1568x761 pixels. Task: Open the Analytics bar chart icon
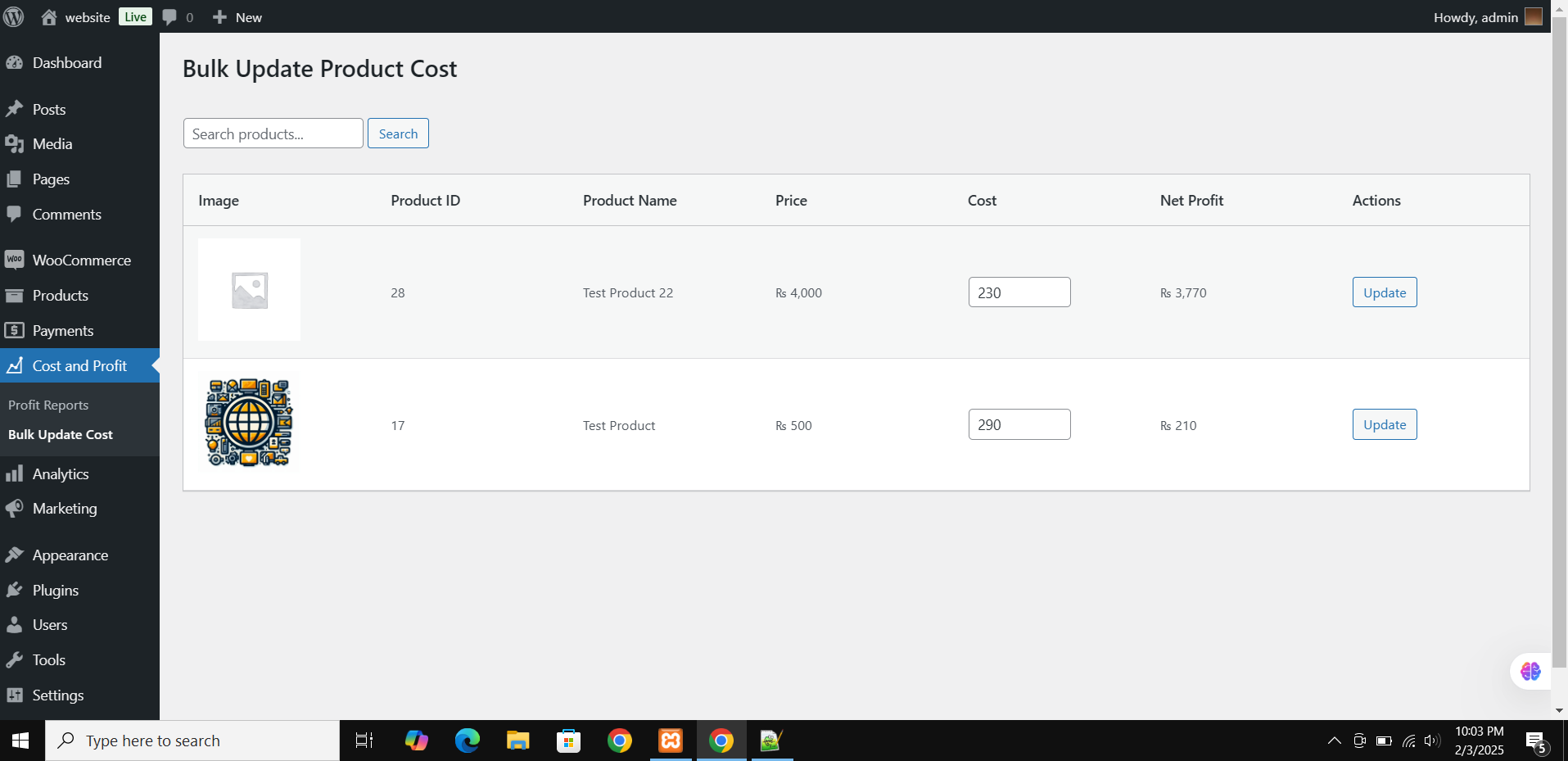(x=14, y=474)
